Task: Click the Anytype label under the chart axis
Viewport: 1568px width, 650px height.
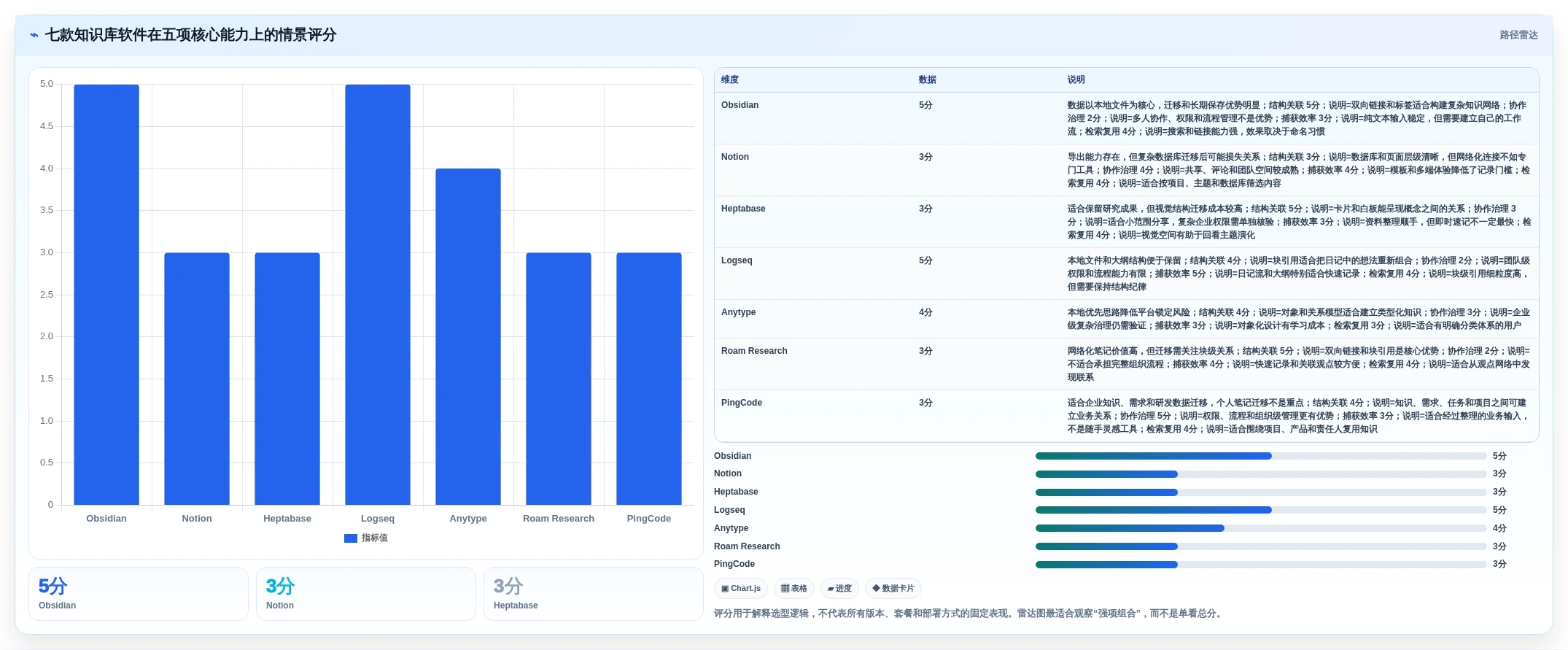Action: coord(468,519)
